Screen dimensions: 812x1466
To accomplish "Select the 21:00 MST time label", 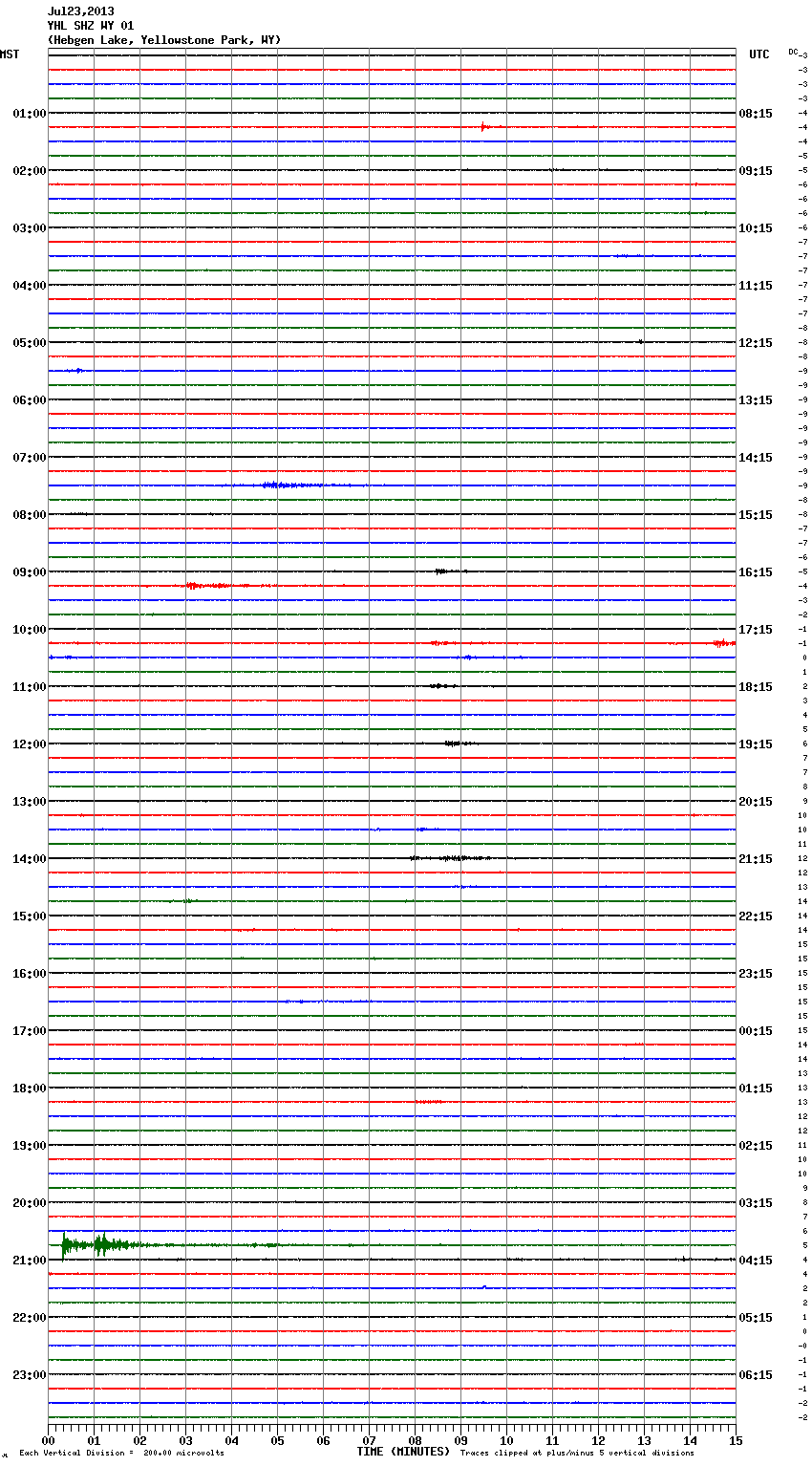I will click(29, 1261).
